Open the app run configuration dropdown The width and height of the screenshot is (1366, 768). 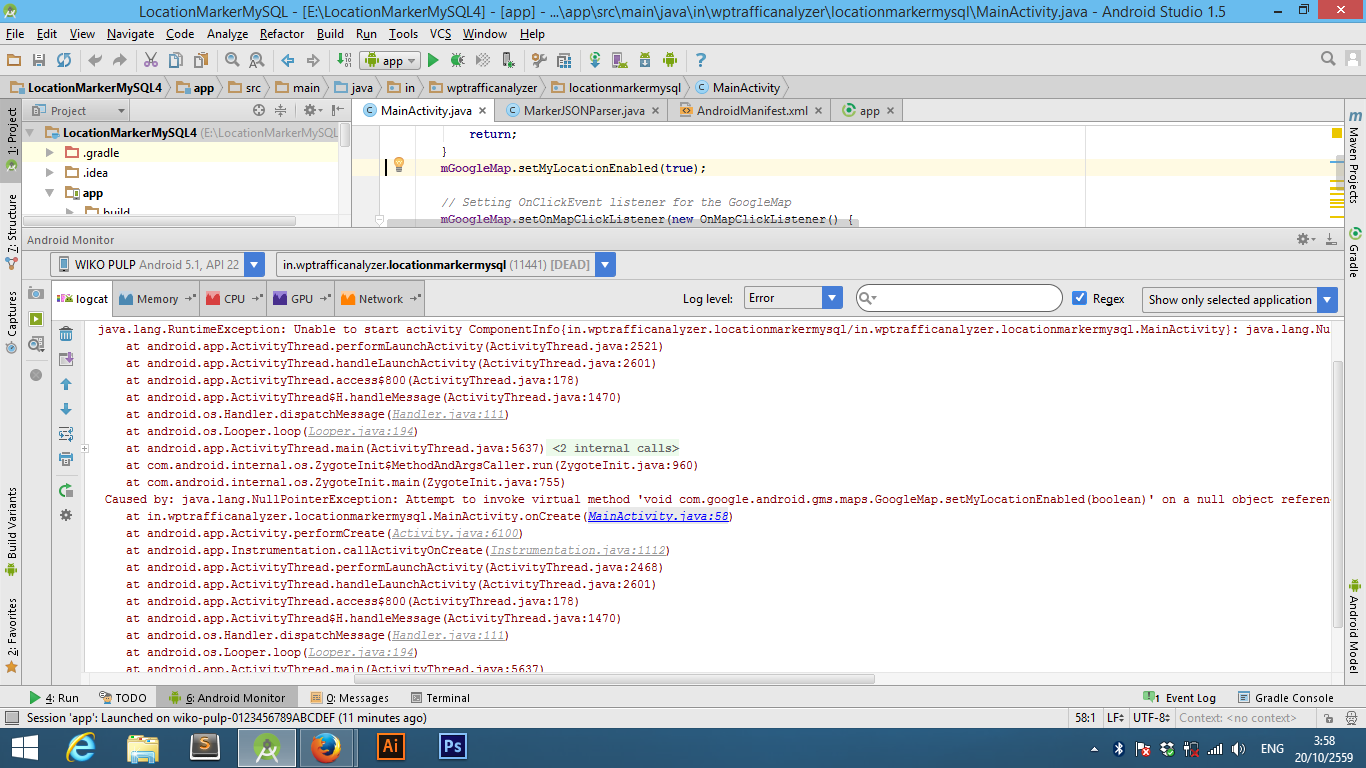click(x=390, y=61)
